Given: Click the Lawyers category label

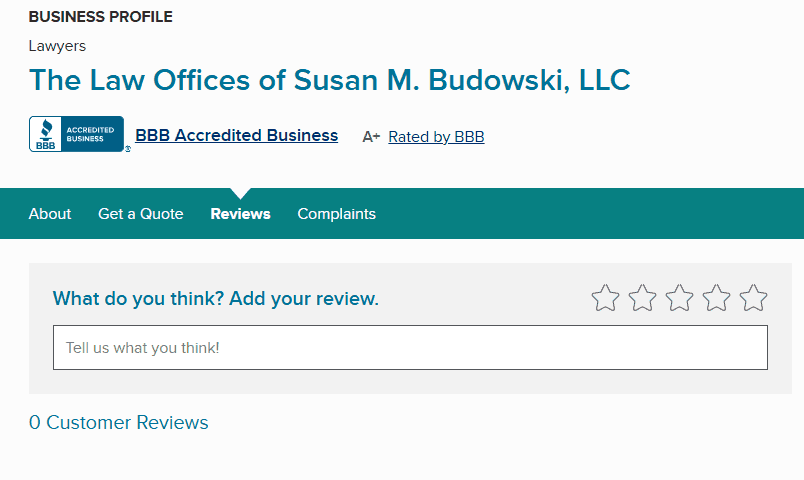Looking at the screenshot, I should (57, 46).
